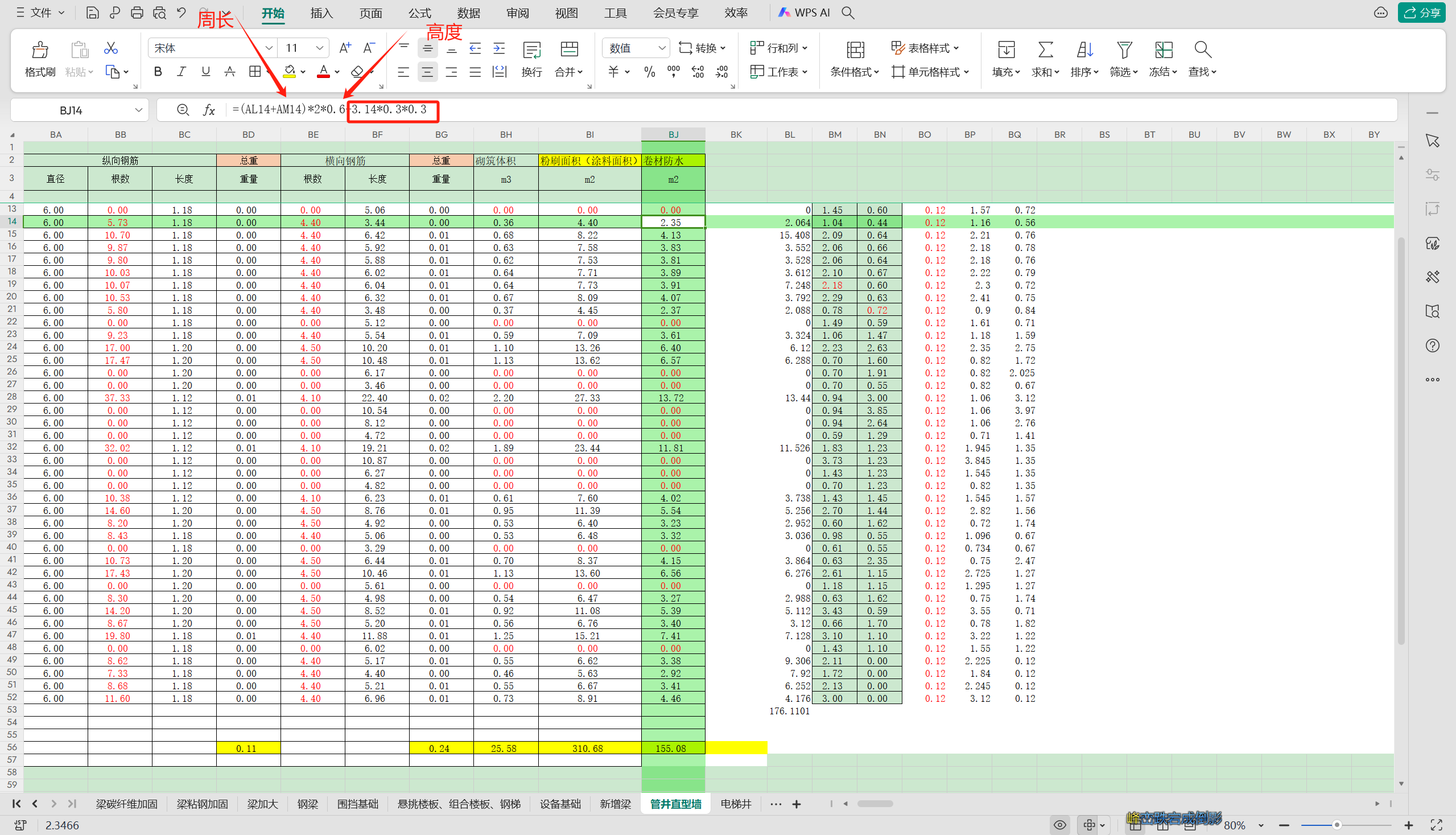Screen dimensions: 1456x835
Task: Open the 条件格式 conditional formatting dropdown
Action: (x=854, y=72)
